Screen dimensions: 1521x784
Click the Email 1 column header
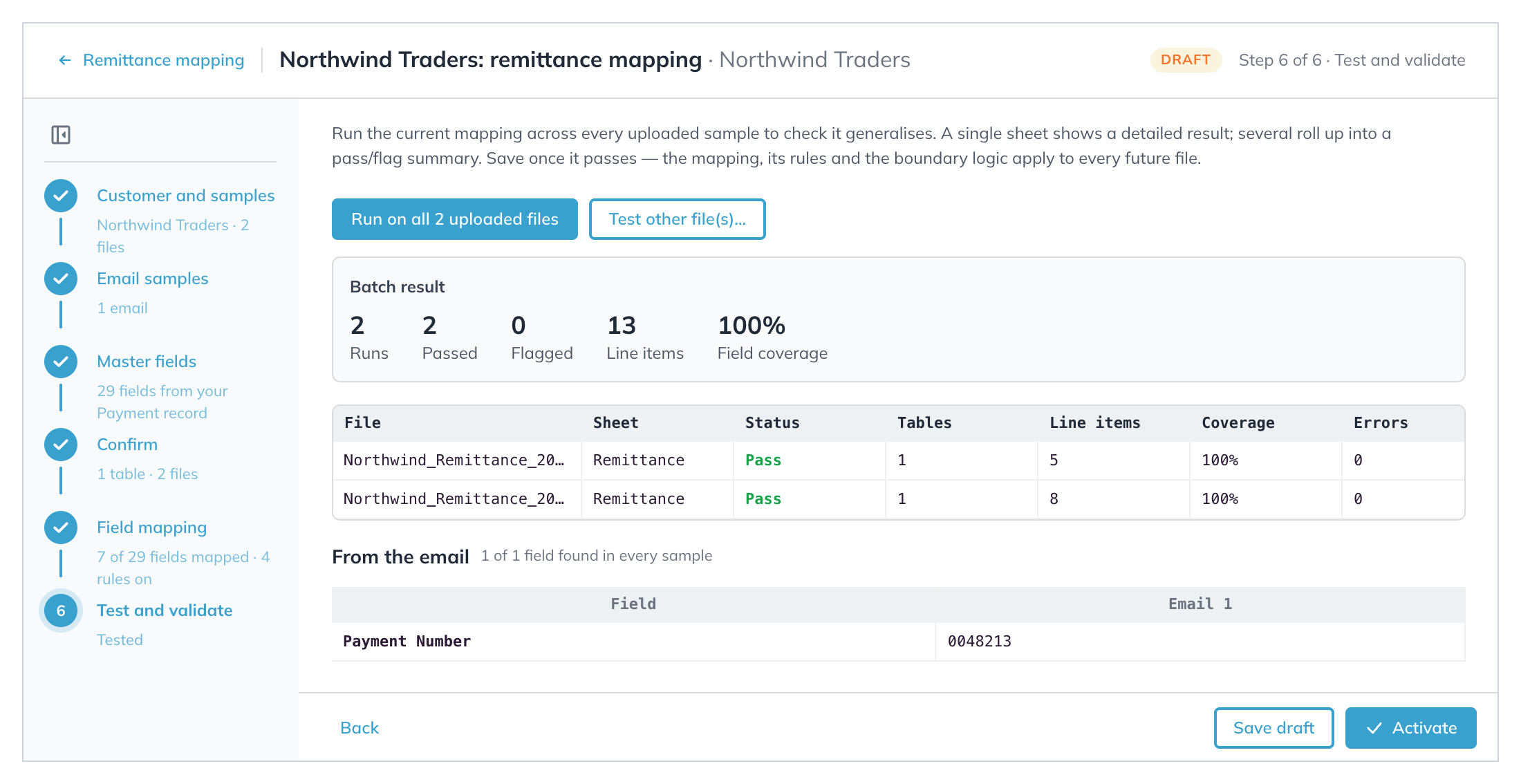click(1200, 604)
